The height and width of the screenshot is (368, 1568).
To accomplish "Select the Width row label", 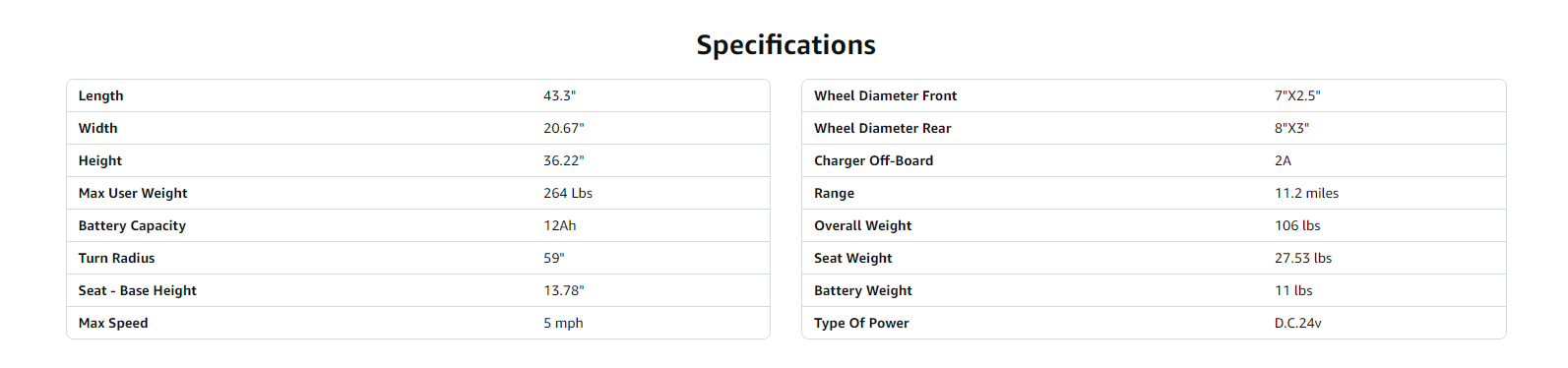I will tap(97, 128).
